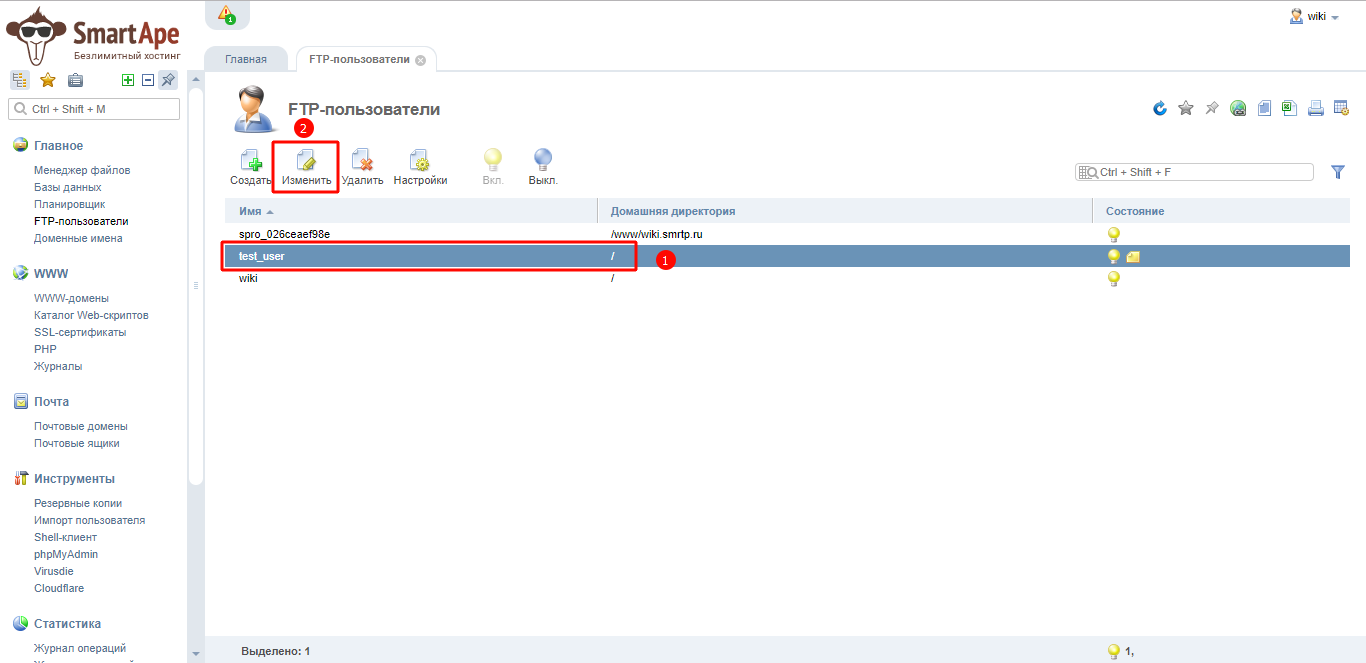The width and height of the screenshot is (1366, 663).
Task: Open the phpMyAdmin link in sidebar
Action: 66,554
